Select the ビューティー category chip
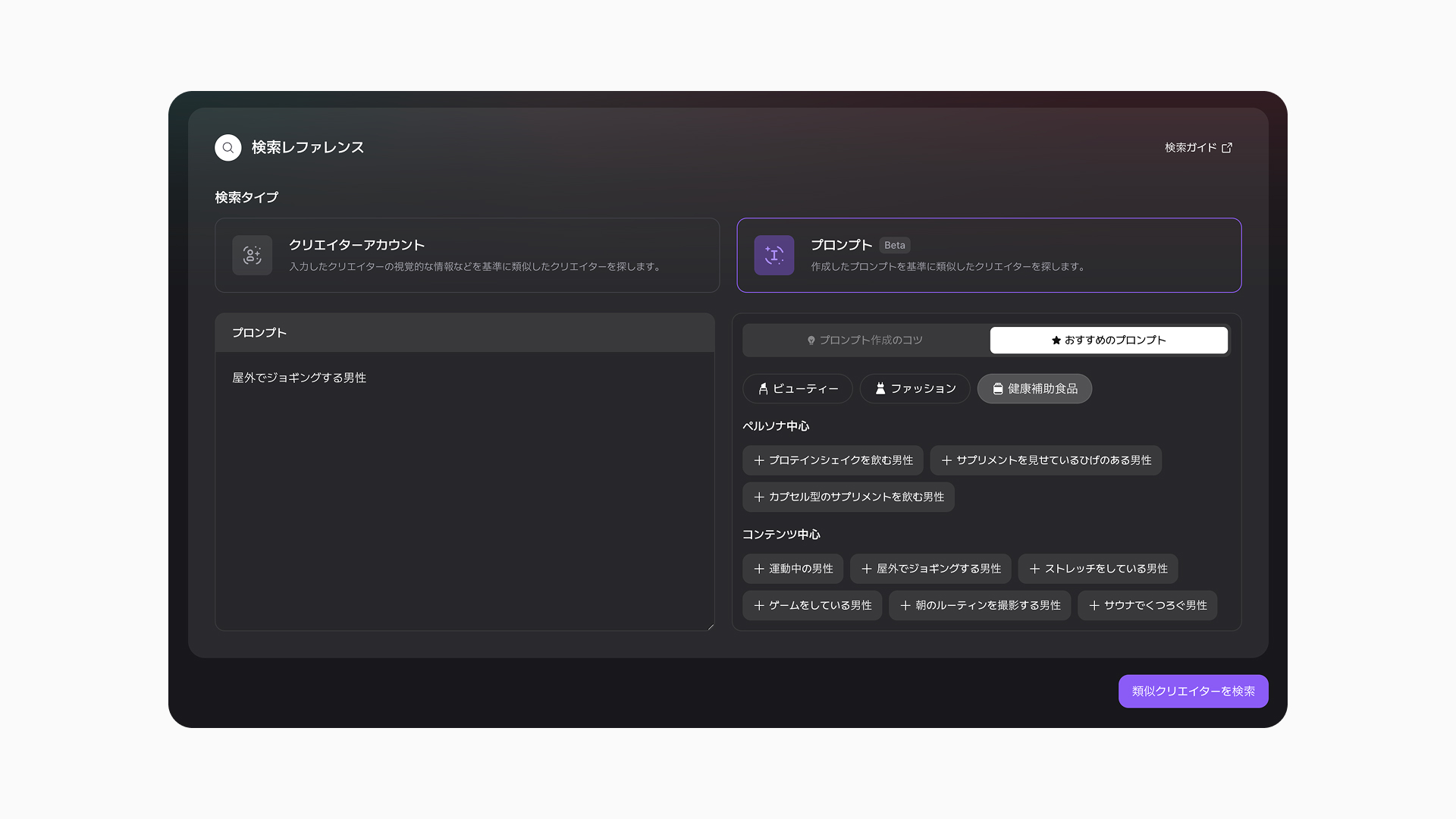1456x819 pixels. point(797,389)
